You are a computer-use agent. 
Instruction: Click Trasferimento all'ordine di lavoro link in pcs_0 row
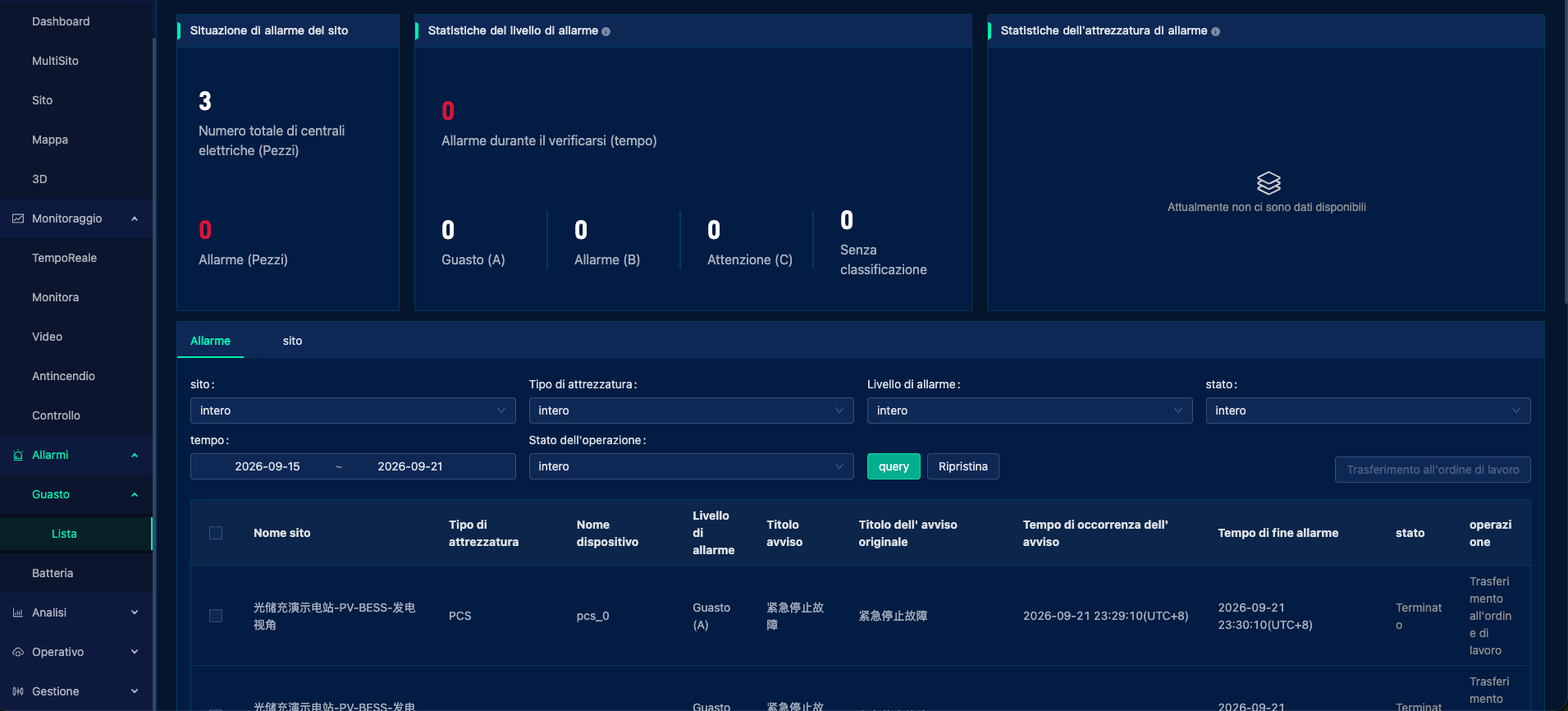tap(1490, 616)
